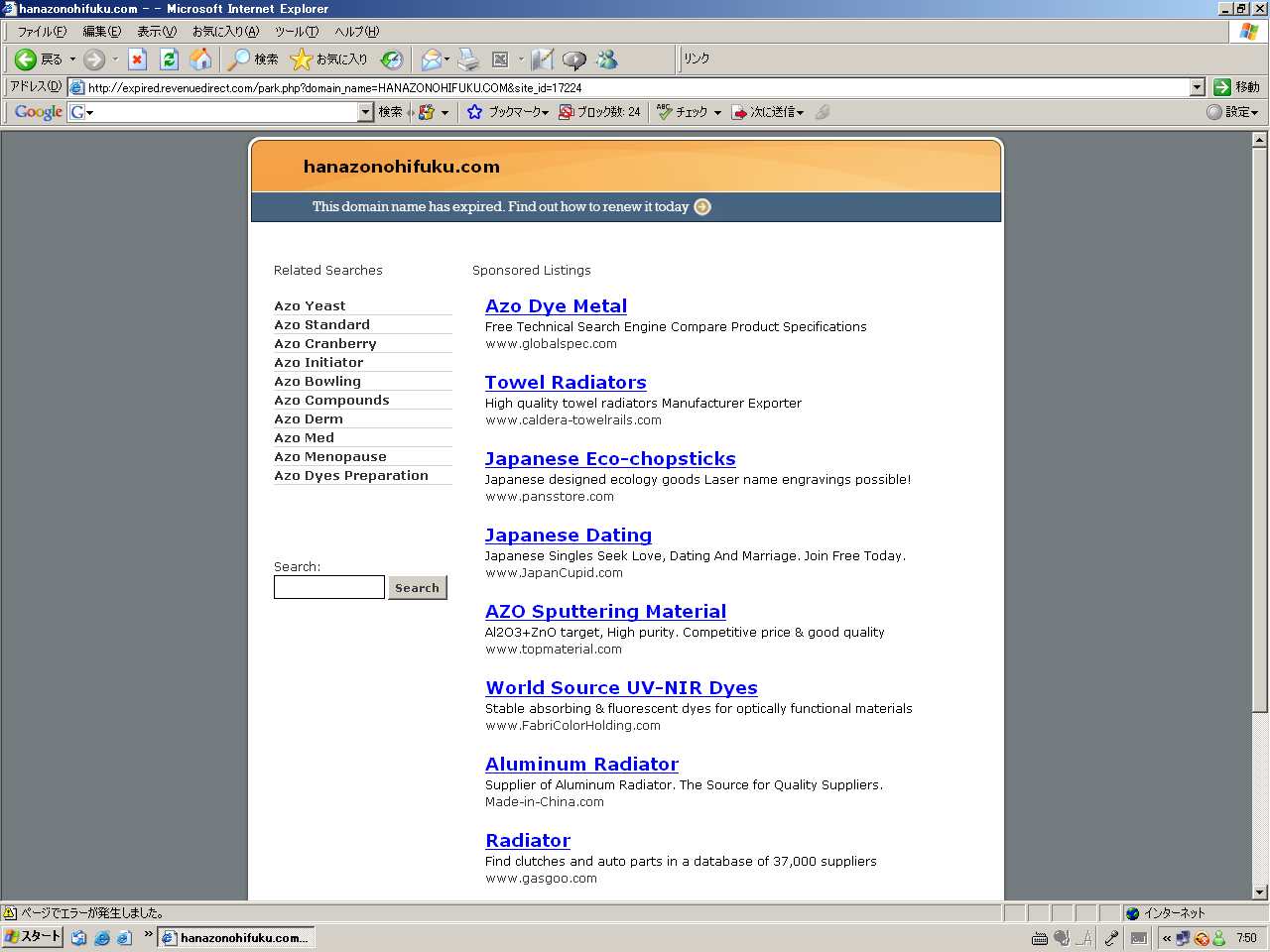The width and height of the screenshot is (1270, 952).
Task: Click the grayed highlighter icon in Google toolbar
Action: point(823,112)
